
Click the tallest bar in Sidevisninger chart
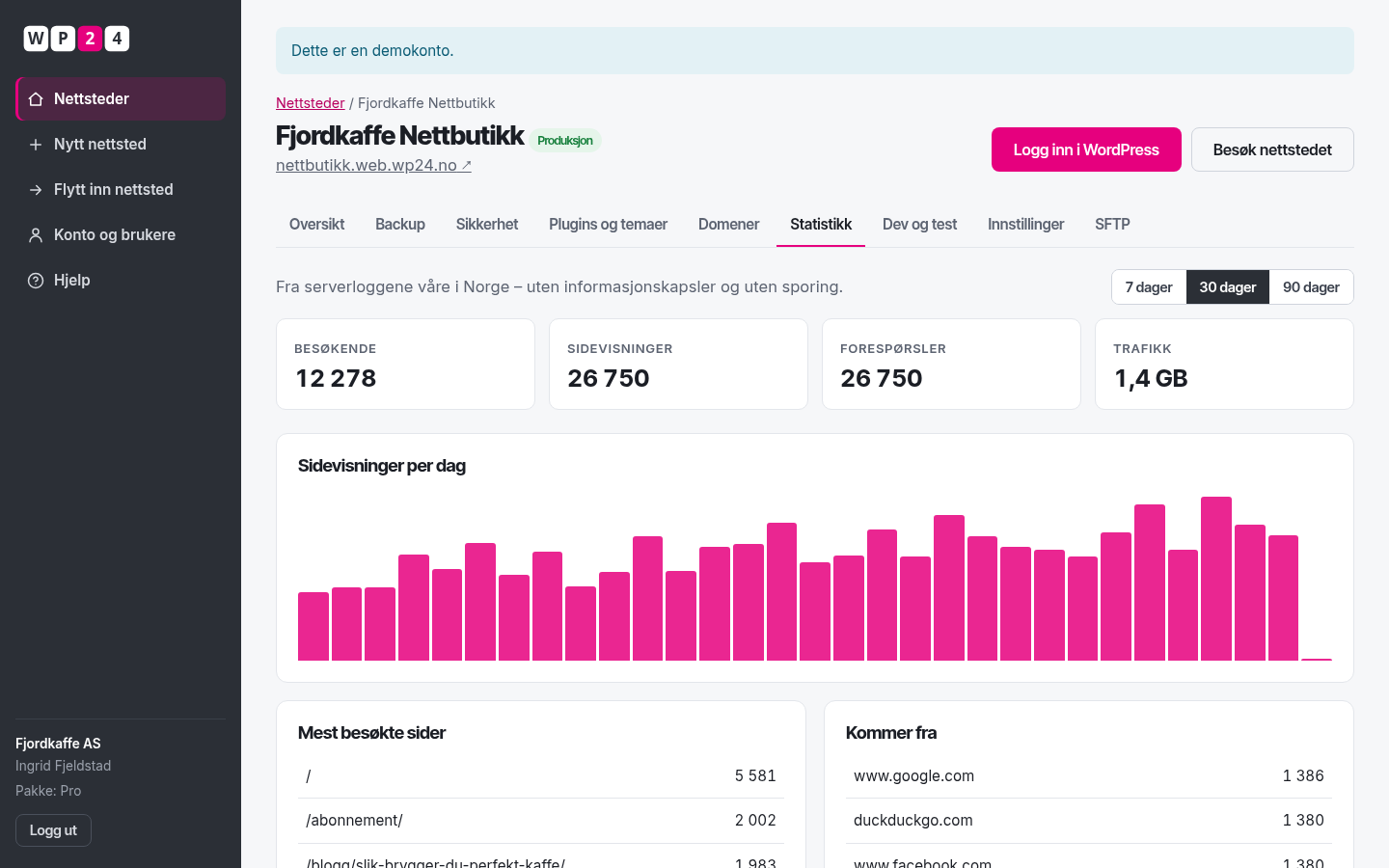coord(1216,579)
